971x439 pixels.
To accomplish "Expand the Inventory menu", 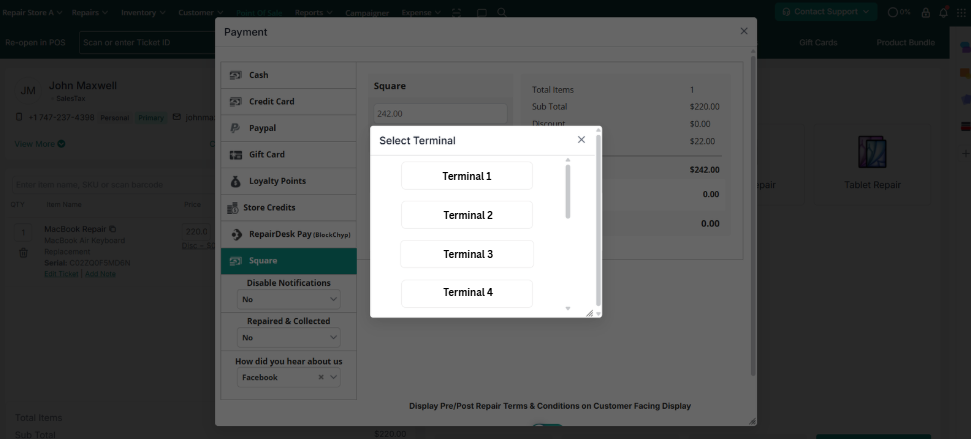I will 143,12.
